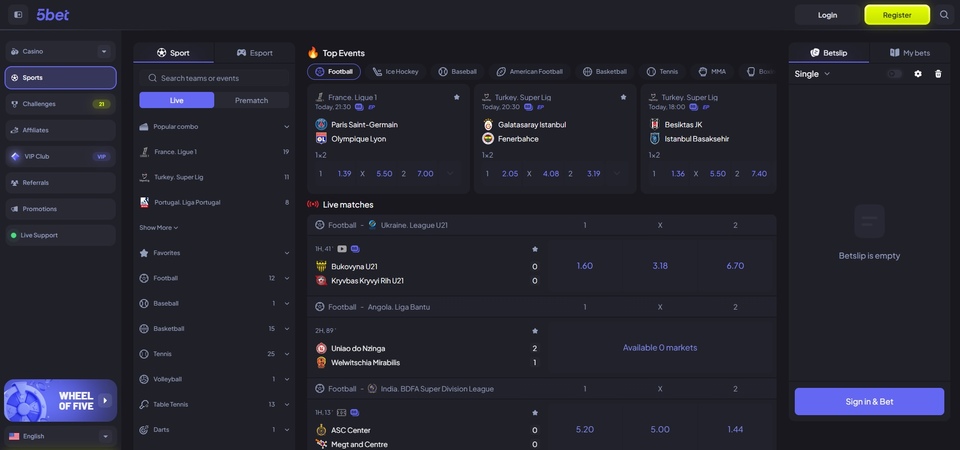
Task: Open the Single bet type dropdown
Action: pos(812,73)
